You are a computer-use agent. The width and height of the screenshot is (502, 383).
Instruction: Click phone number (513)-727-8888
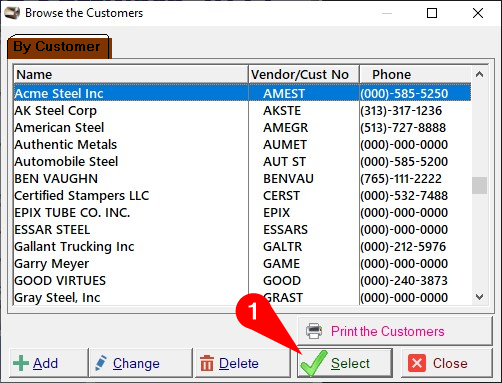[x=403, y=127]
